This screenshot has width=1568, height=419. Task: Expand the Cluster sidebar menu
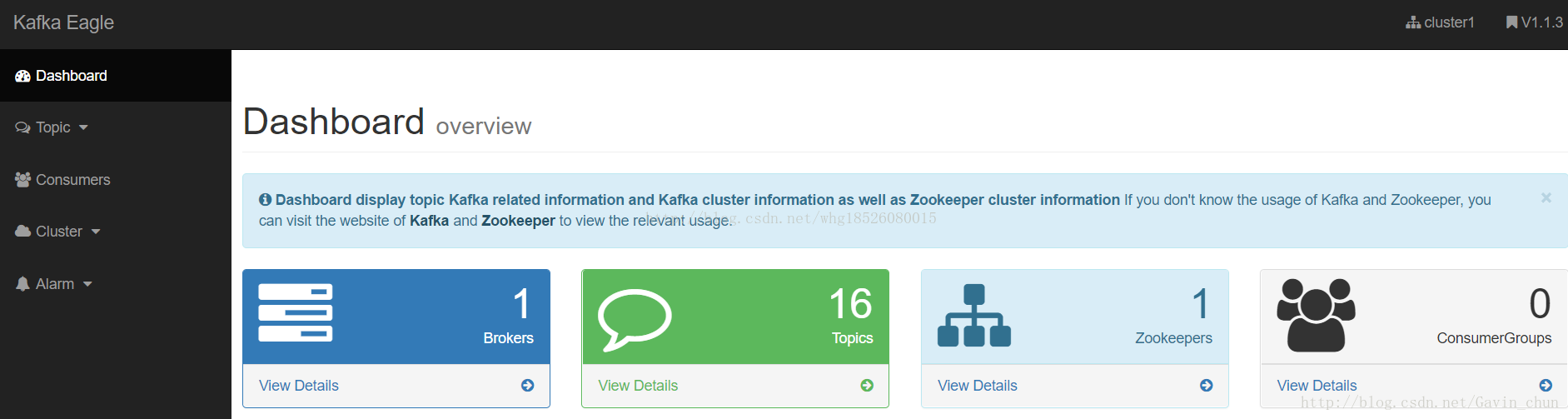point(58,232)
